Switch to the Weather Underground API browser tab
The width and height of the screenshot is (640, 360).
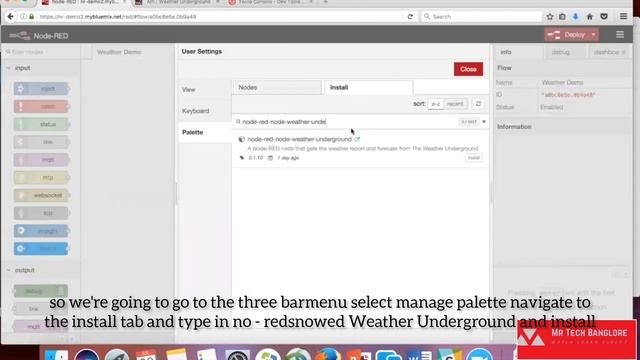pyautogui.click(x=179, y=2)
